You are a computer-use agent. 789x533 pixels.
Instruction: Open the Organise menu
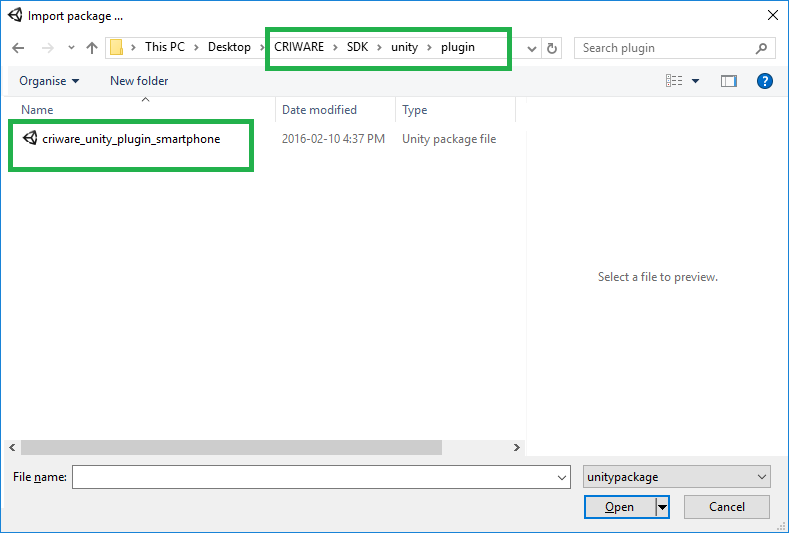click(x=49, y=81)
